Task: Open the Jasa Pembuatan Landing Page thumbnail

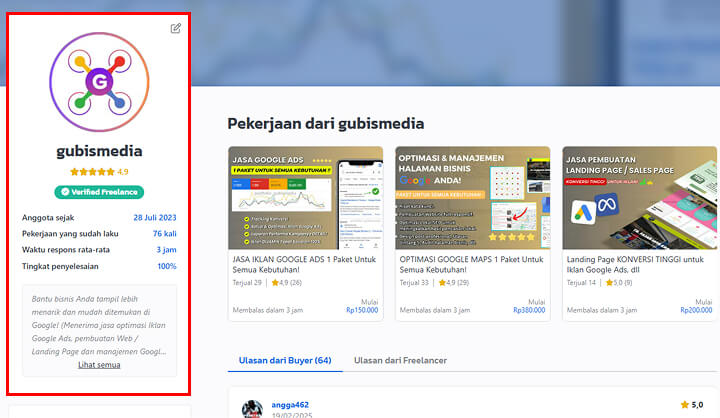Action: [640, 198]
